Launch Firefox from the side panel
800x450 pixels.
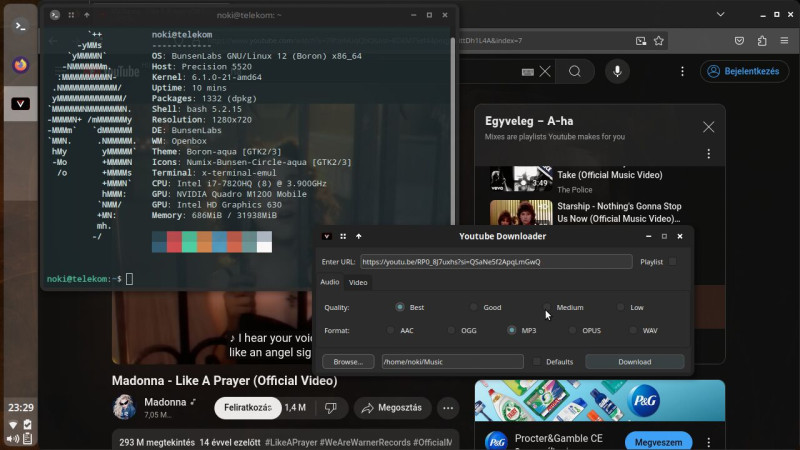point(20,65)
